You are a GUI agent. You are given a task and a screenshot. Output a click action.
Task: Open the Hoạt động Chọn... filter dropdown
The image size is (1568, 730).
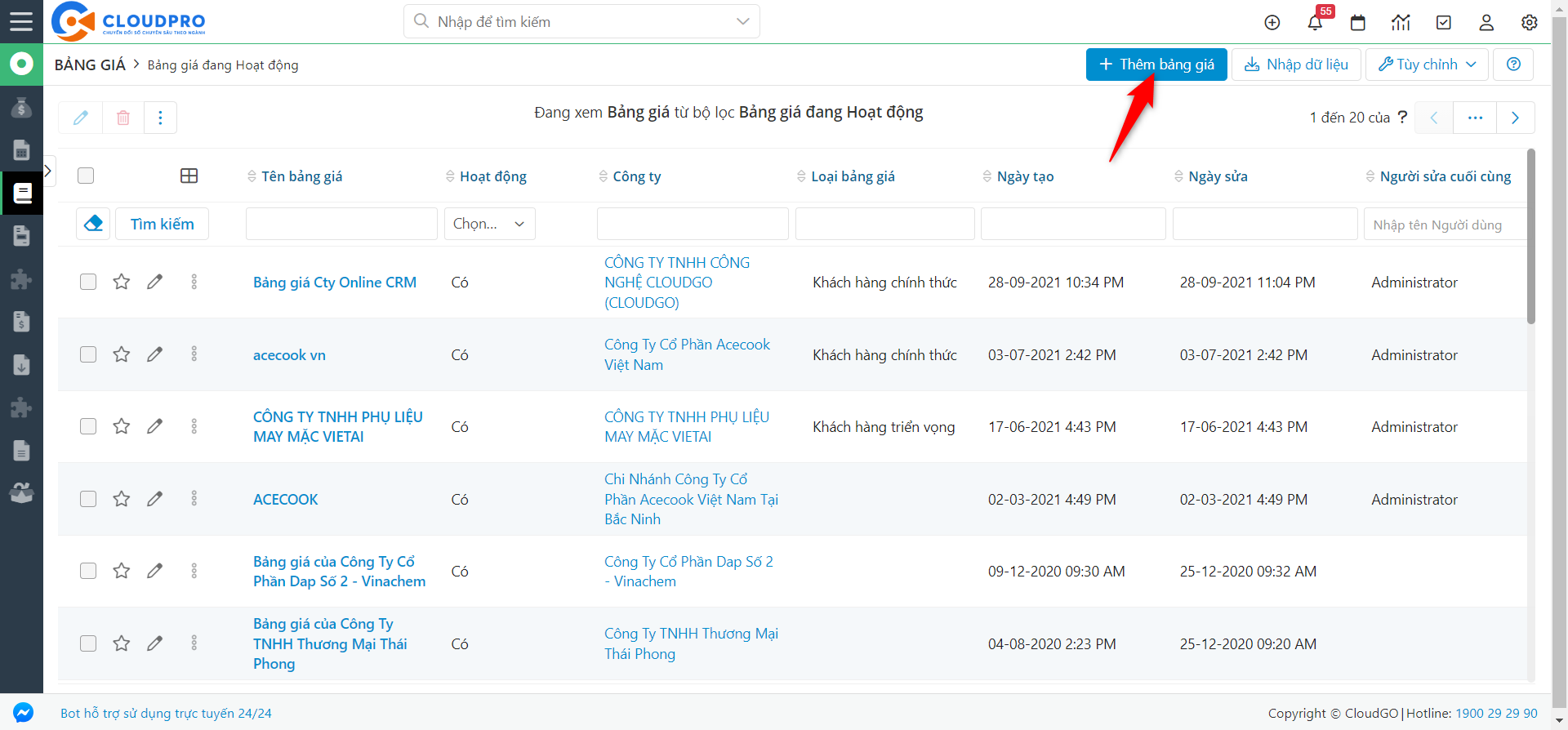[x=489, y=223]
